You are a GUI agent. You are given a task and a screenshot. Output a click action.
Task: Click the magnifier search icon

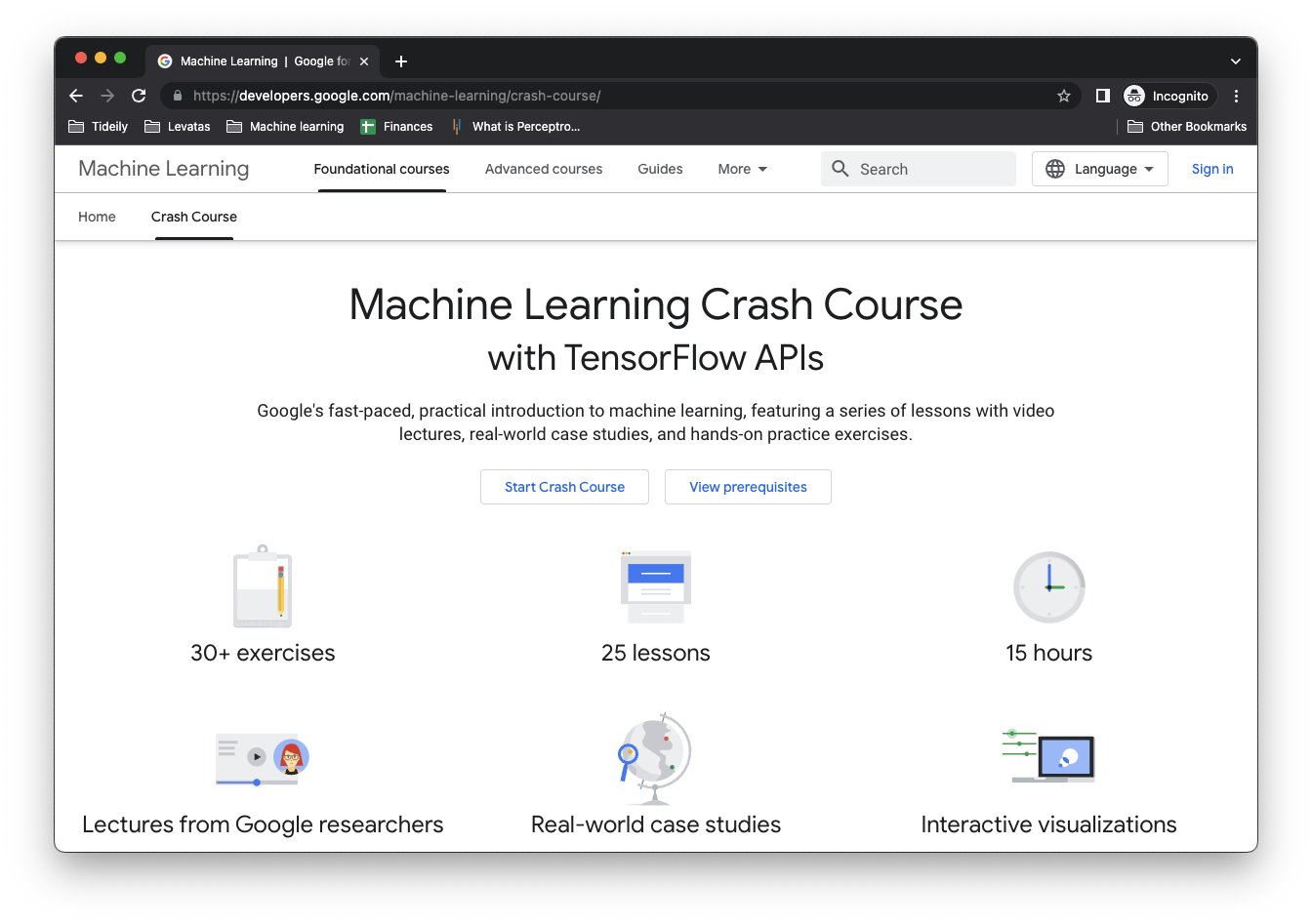[840, 169]
